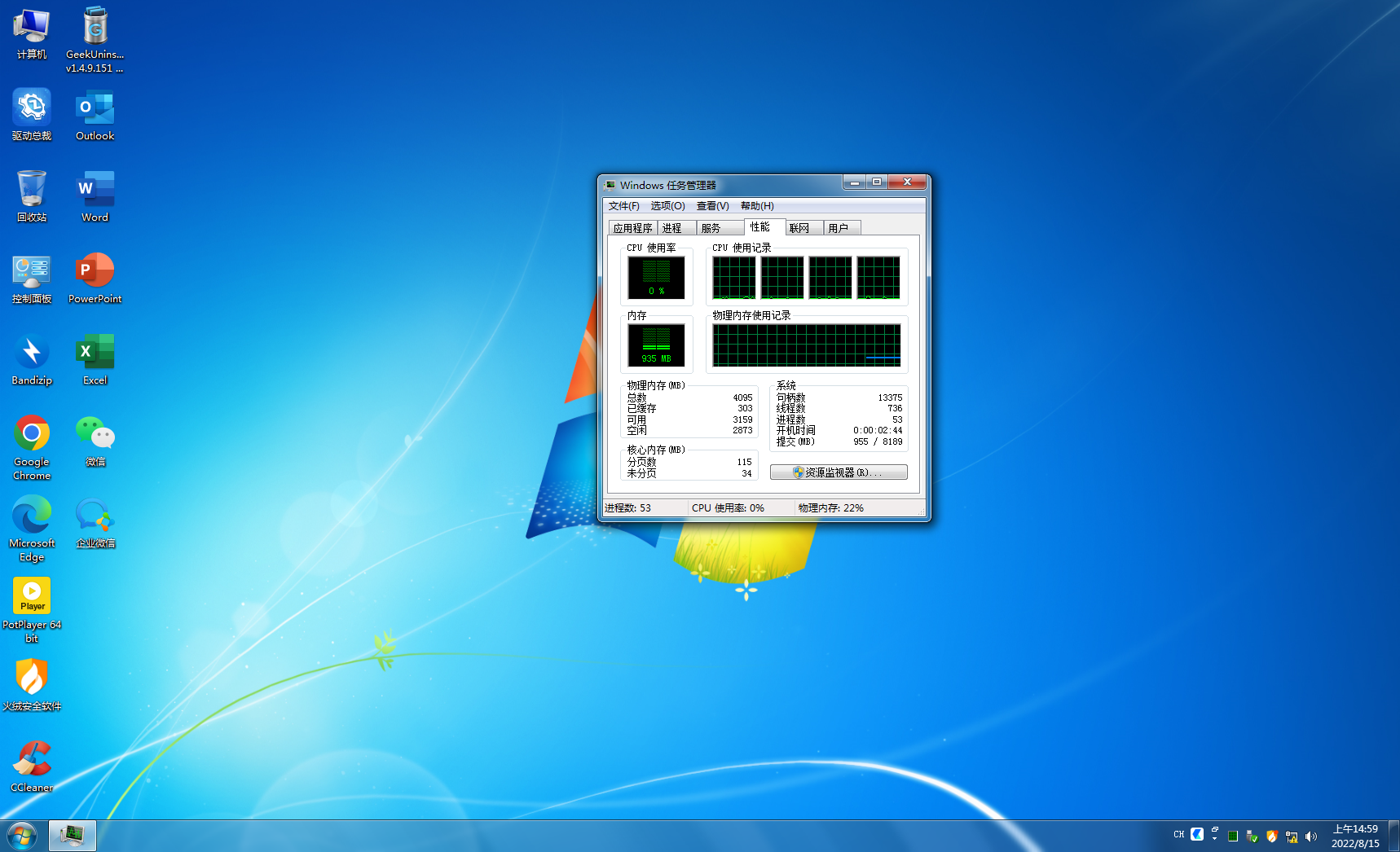Open the 选项(O) menu

point(667,206)
